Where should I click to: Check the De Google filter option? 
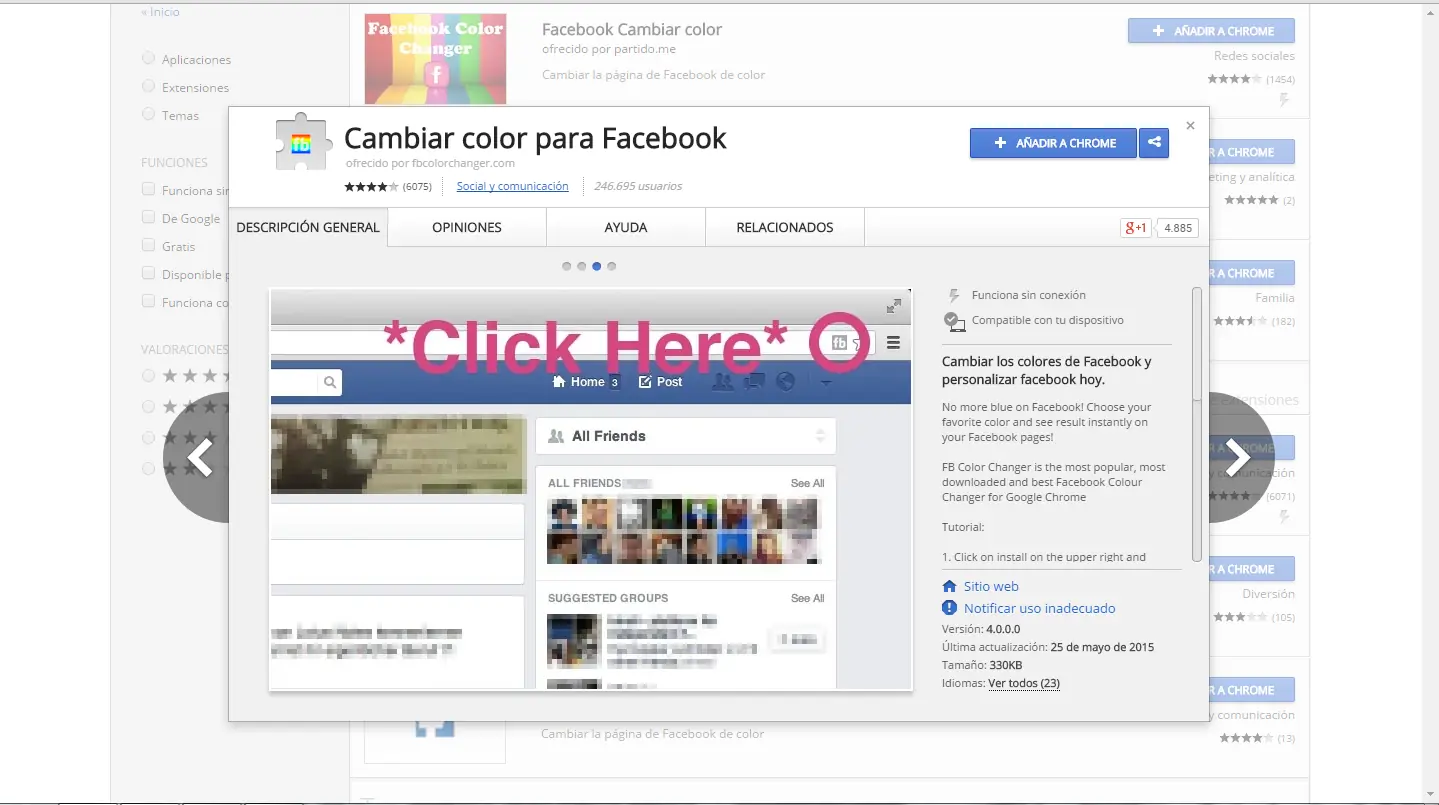tap(148, 218)
